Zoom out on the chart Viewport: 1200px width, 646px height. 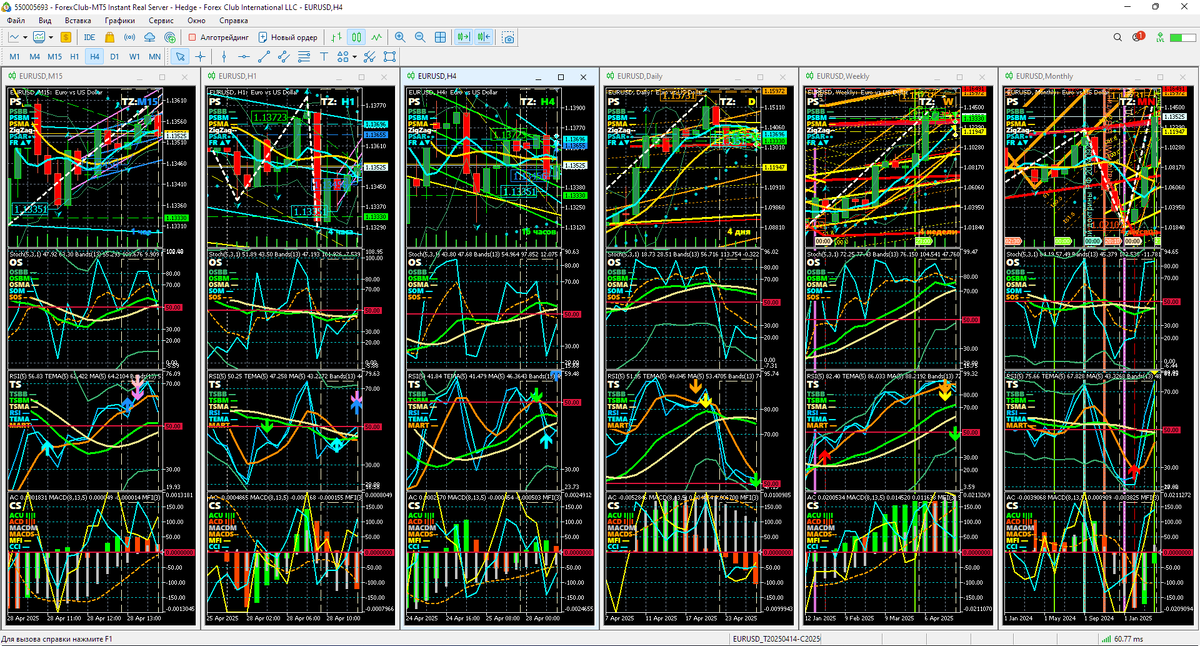click(420, 37)
